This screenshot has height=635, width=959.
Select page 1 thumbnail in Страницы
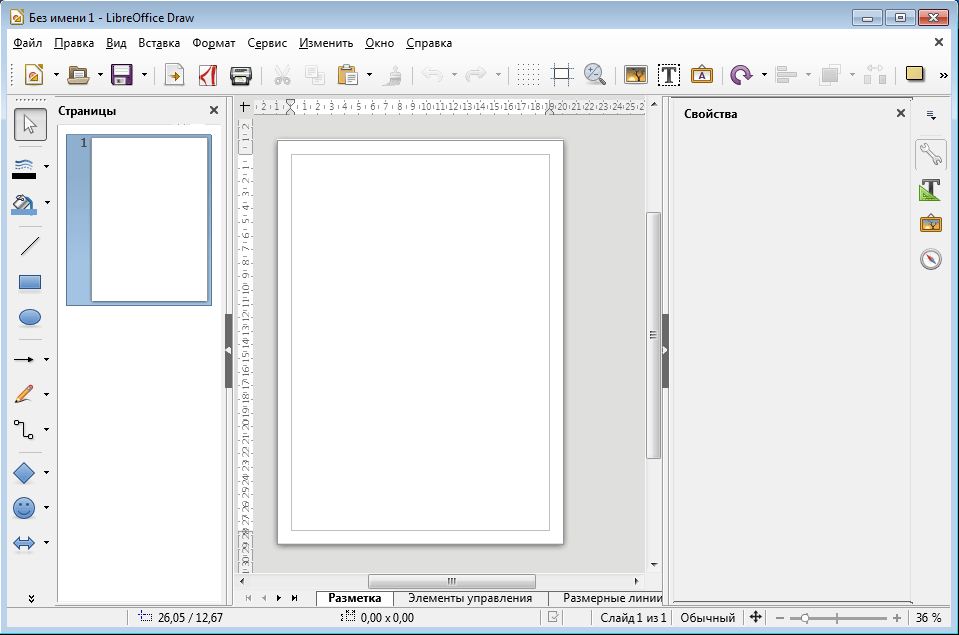(x=139, y=220)
